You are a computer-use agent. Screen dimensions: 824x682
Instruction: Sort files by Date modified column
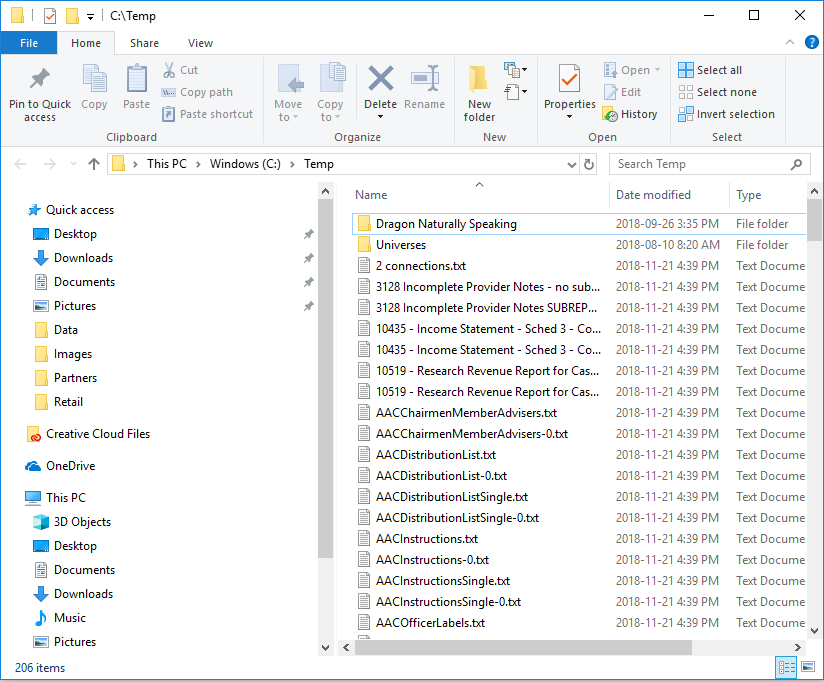point(653,195)
